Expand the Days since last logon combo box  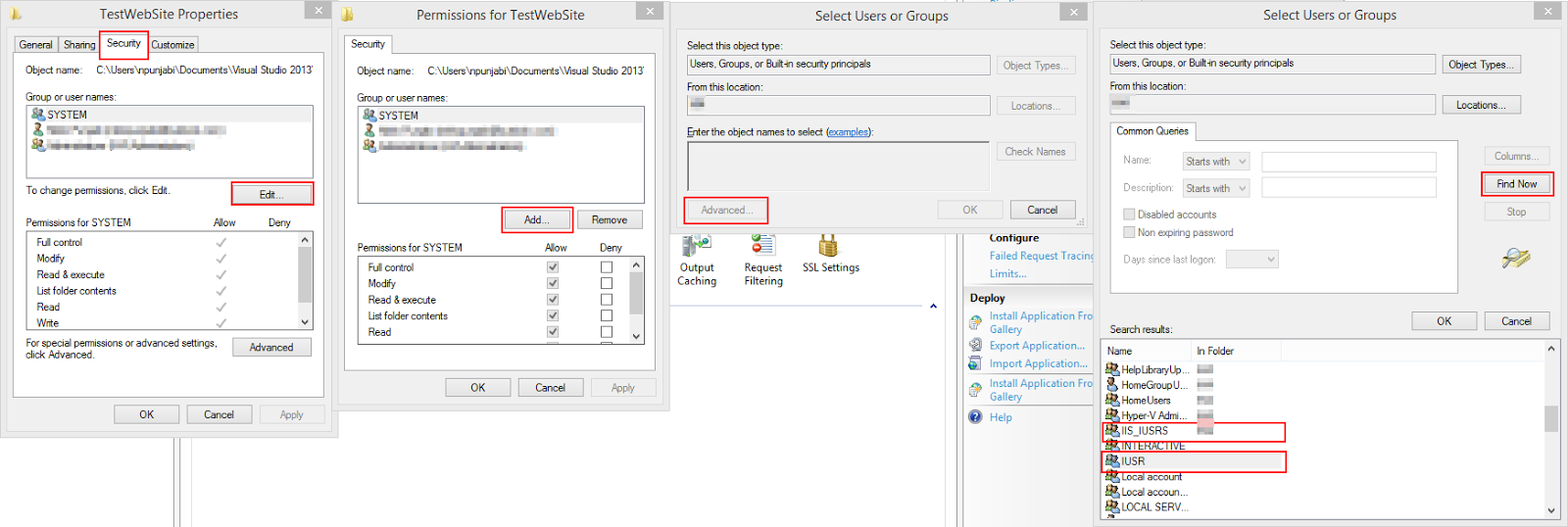pyautogui.click(x=1252, y=260)
